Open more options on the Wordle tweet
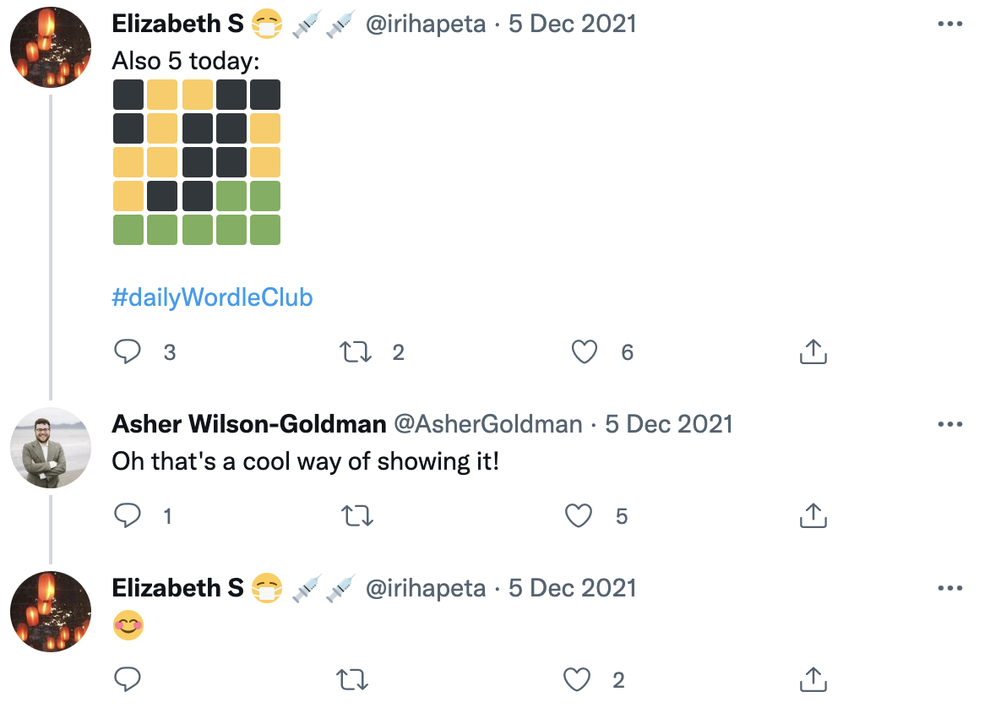The width and height of the screenshot is (990, 708). click(949, 24)
